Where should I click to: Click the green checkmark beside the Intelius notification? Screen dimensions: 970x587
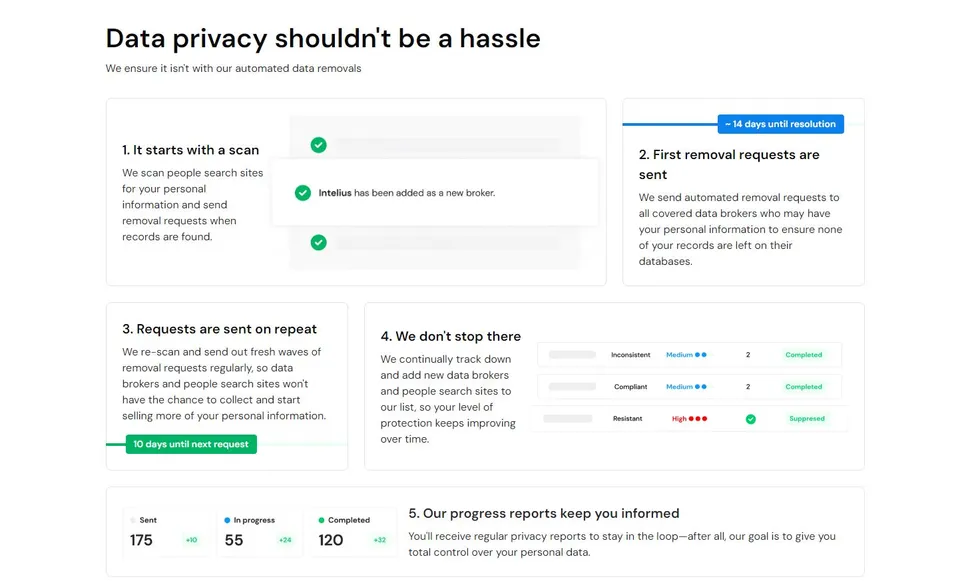[303, 193]
